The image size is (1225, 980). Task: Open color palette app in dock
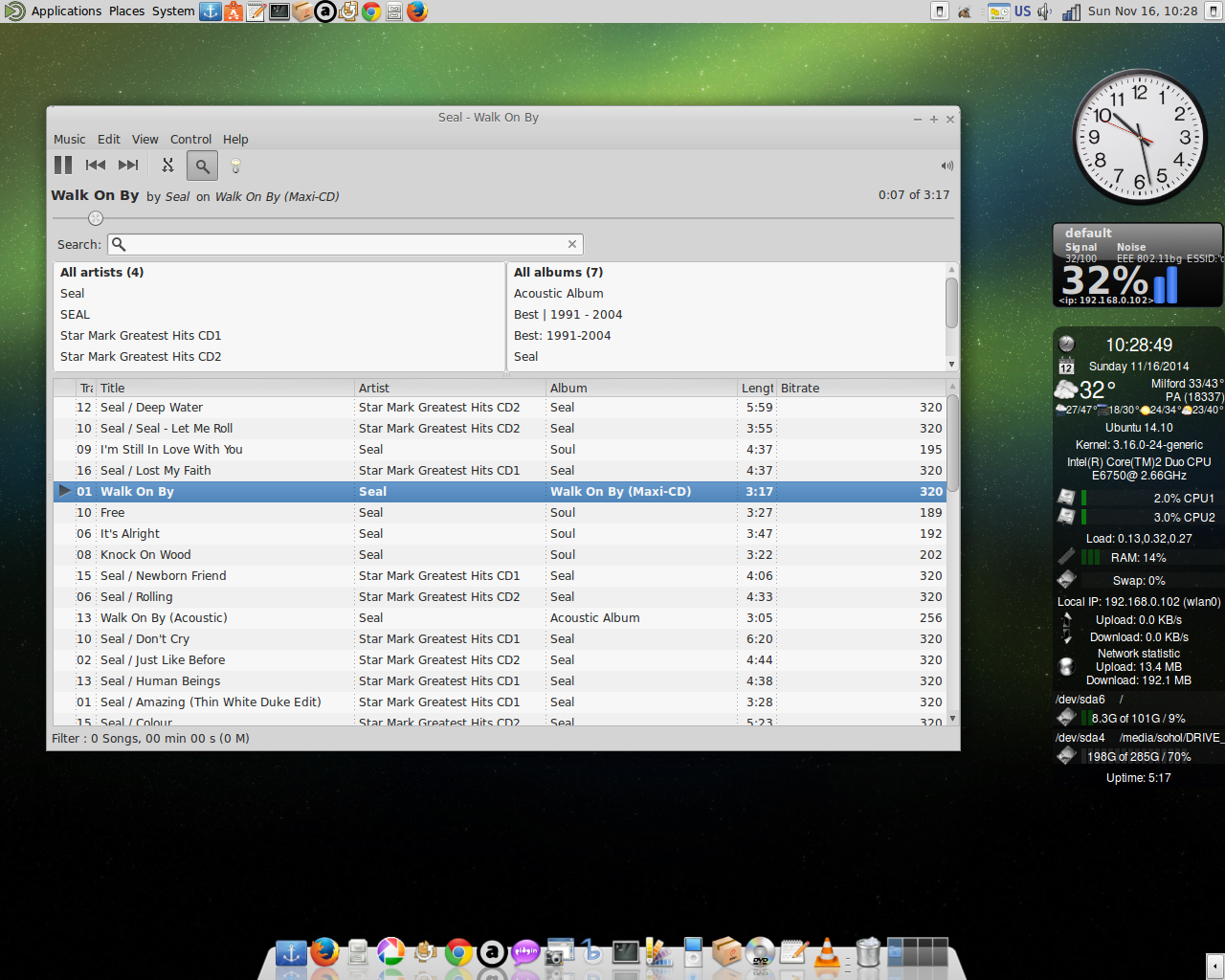click(658, 952)
